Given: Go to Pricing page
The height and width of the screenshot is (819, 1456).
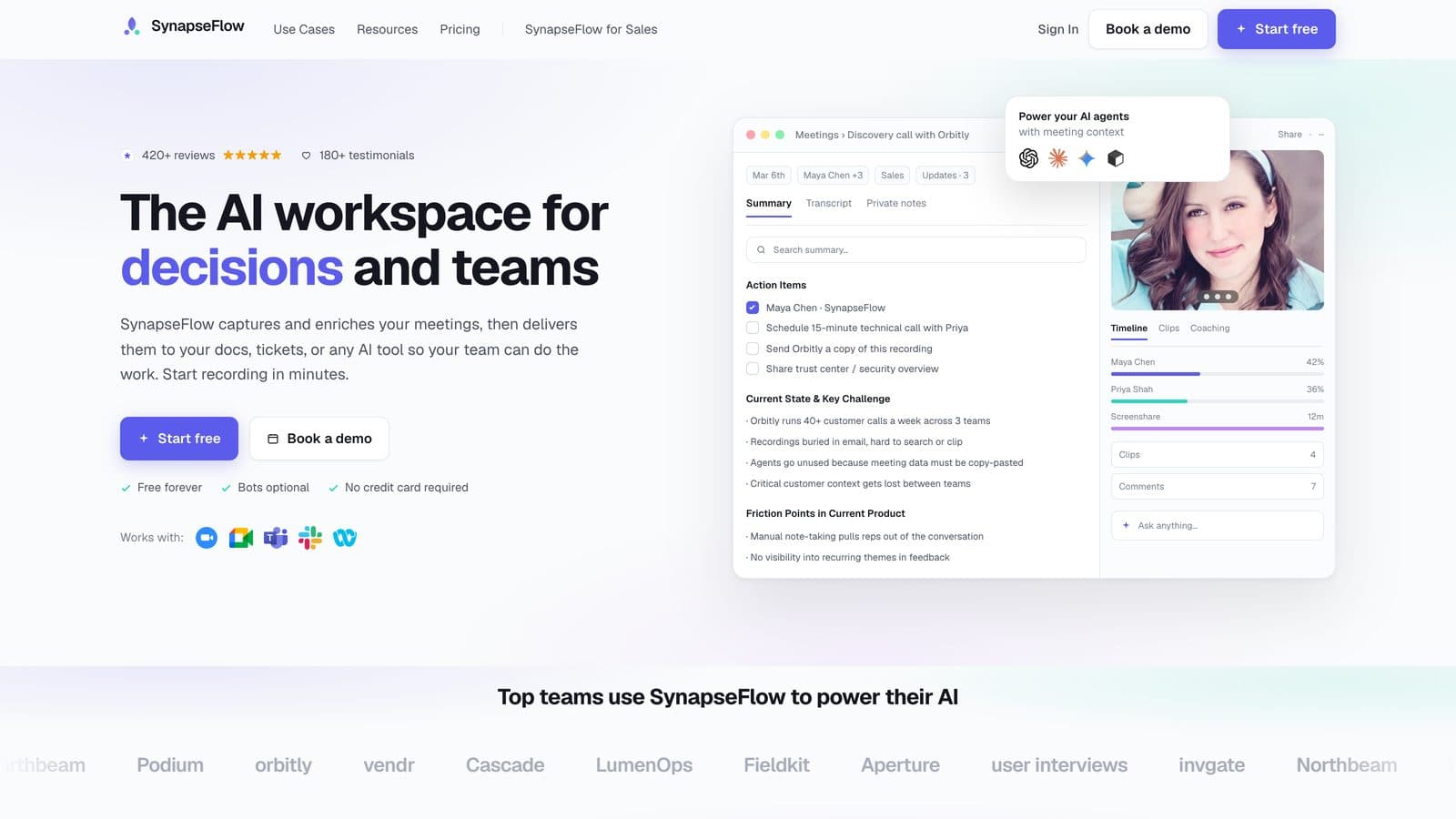Looking at the screenshot, I should pos(460,29).
